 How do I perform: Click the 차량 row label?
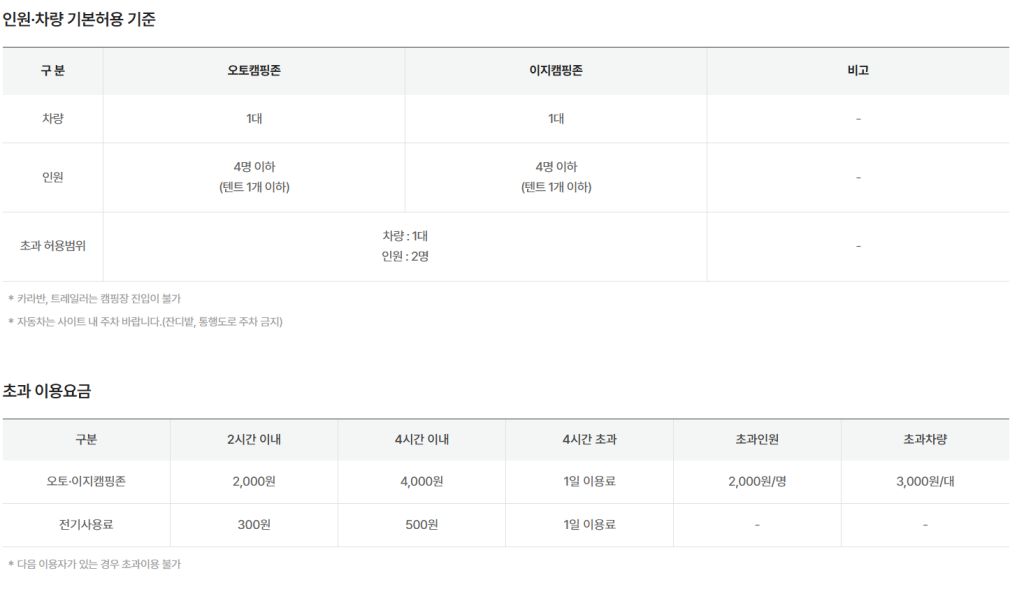pos(53,119)
